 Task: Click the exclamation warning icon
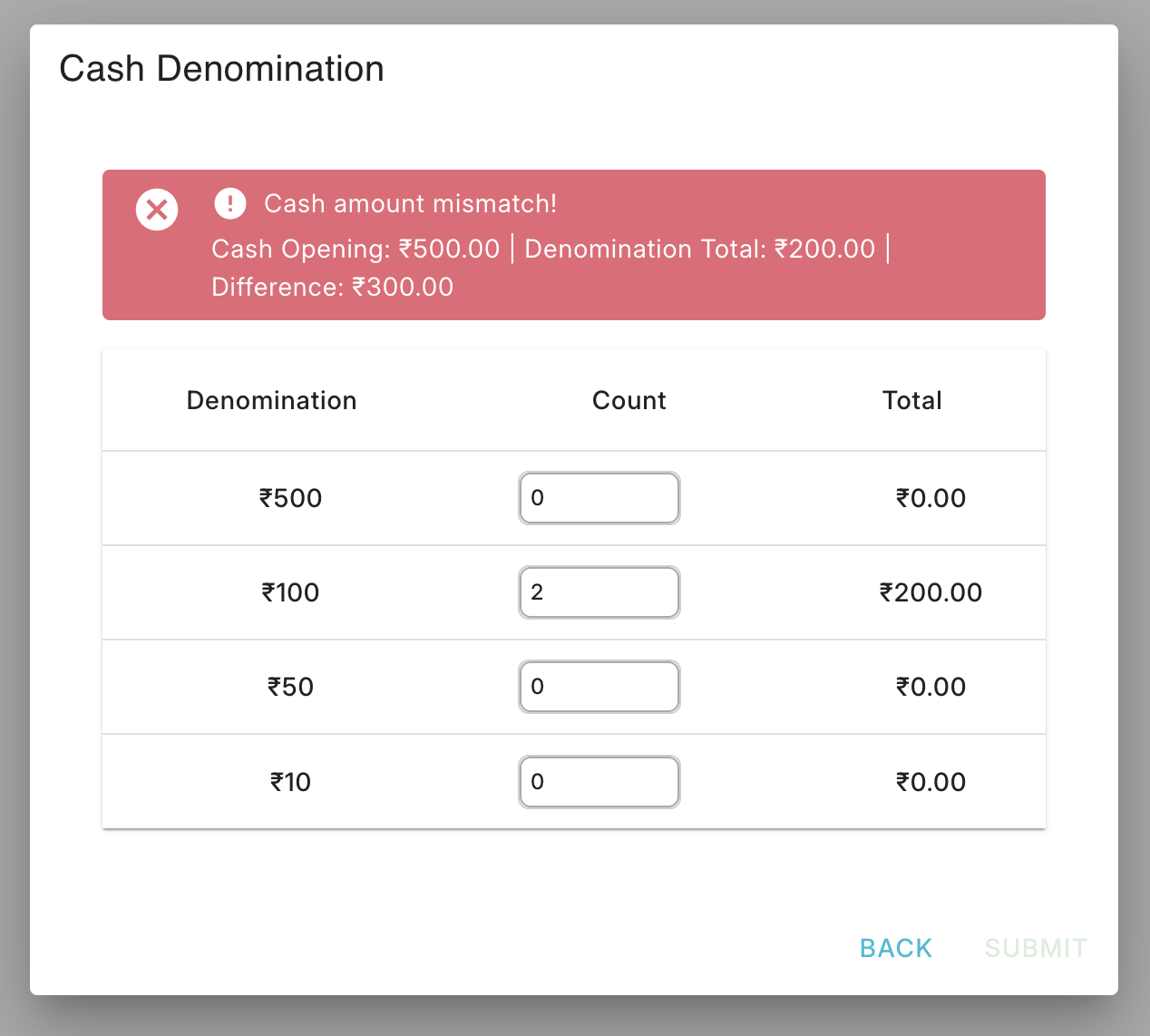pos(230,203)
